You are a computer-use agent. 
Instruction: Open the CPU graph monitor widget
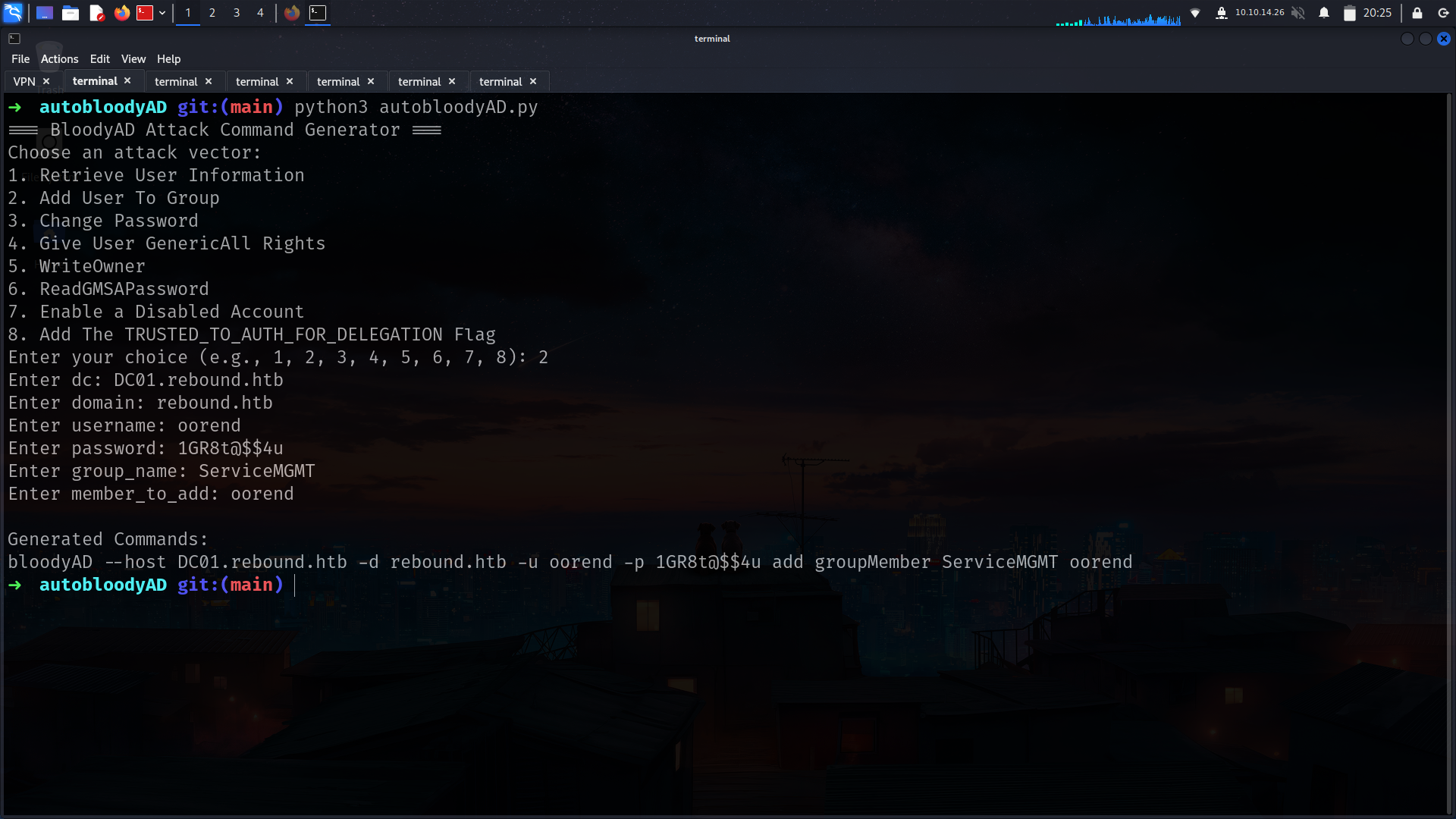pos(1119,18)
